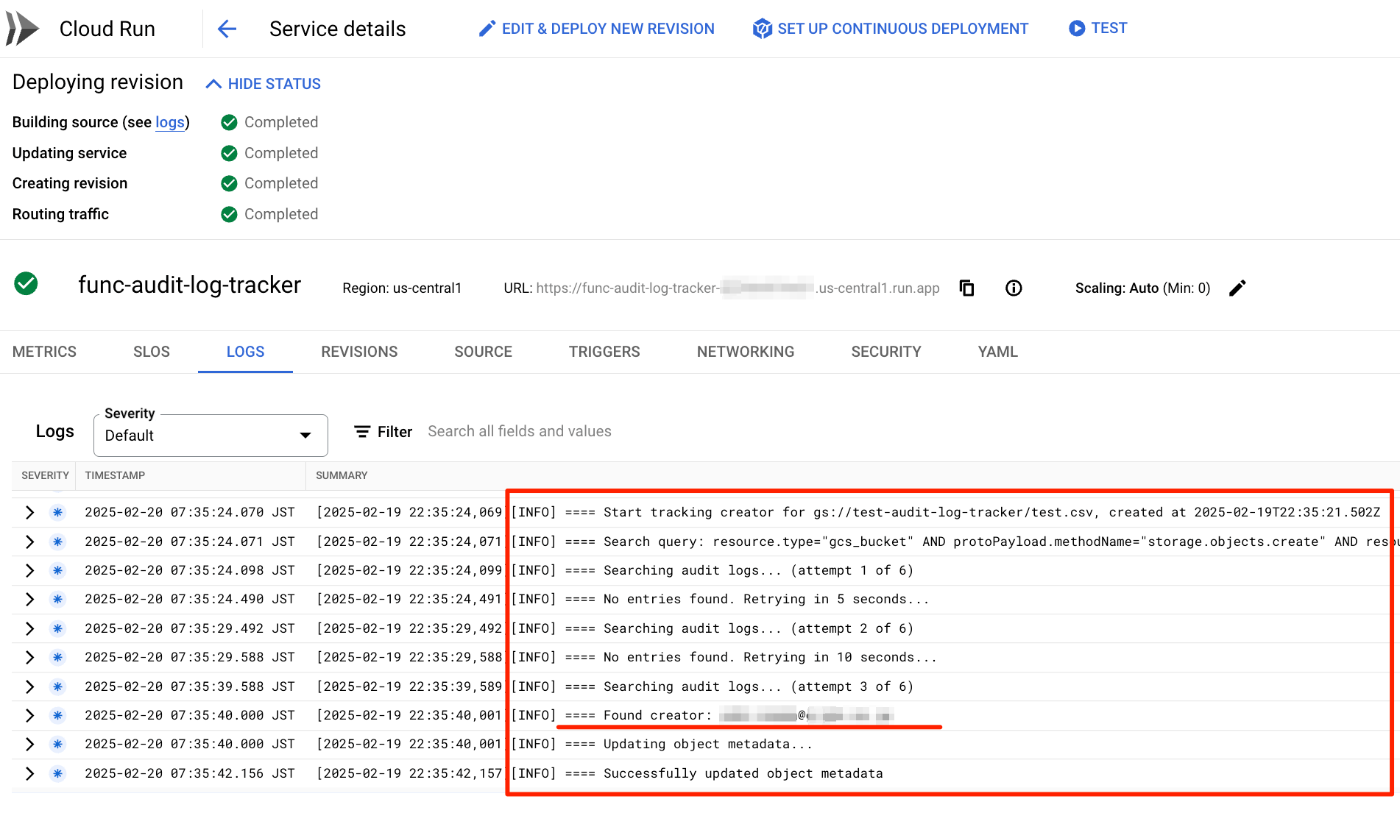The width and height of the screenshot is (1400, 827).
Task: Click the Filter icon
Action: [363, 432]
